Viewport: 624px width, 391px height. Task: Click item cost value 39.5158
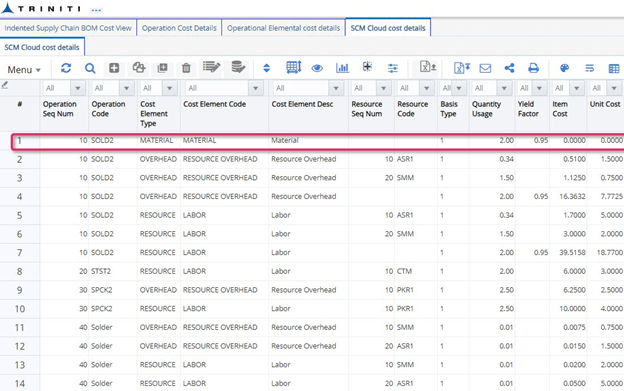click(572, 253)
